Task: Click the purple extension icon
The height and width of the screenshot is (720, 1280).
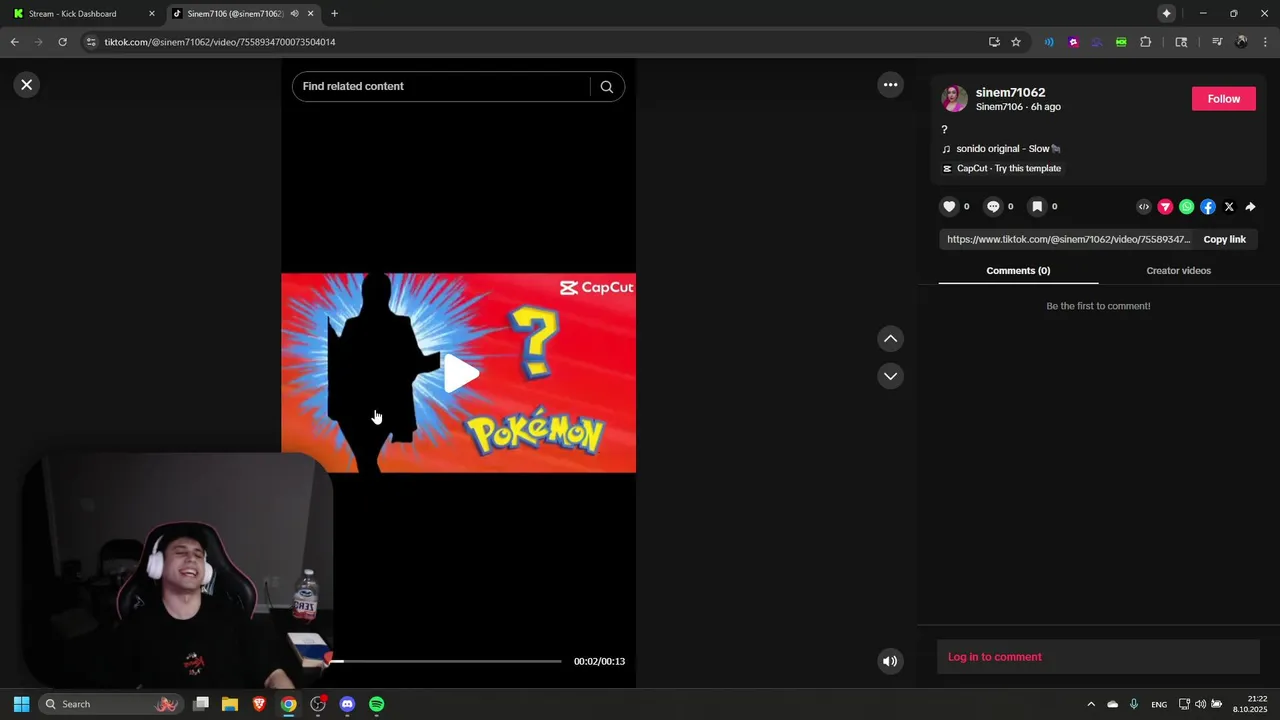Action: (1073, 42)
